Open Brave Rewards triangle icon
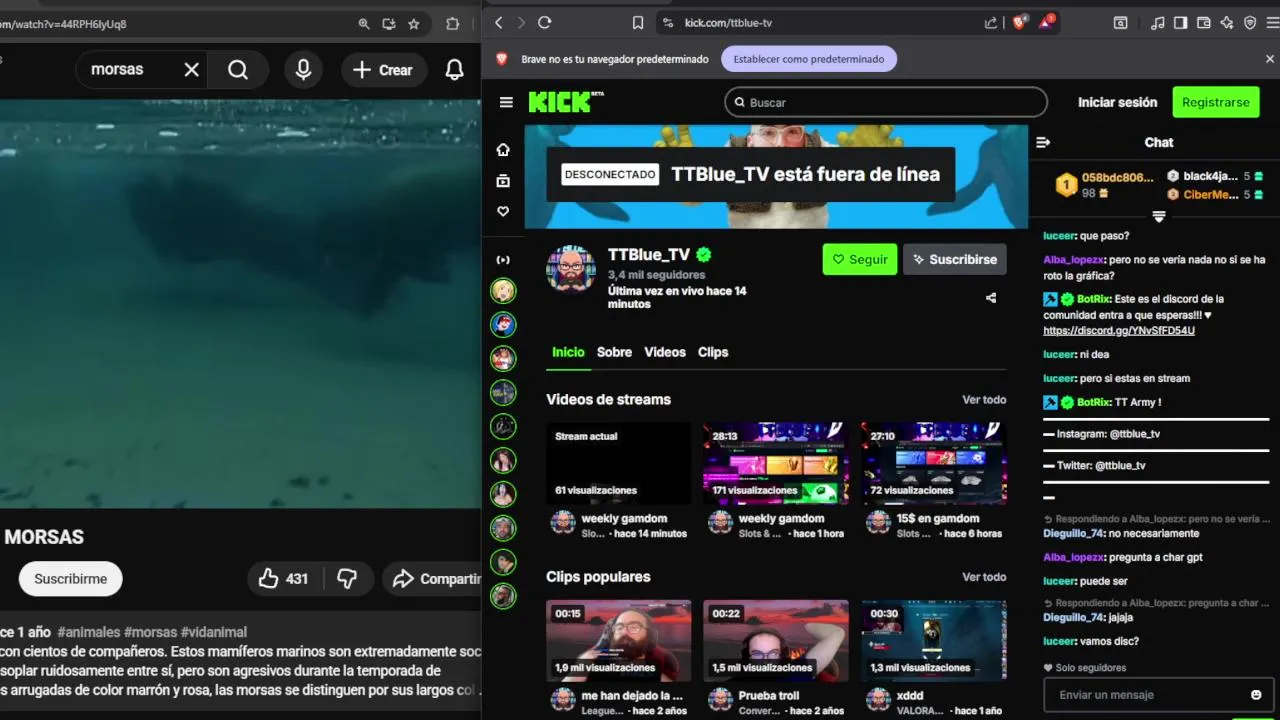Screen dimensions: 1280x720 tap(1046, 22)
